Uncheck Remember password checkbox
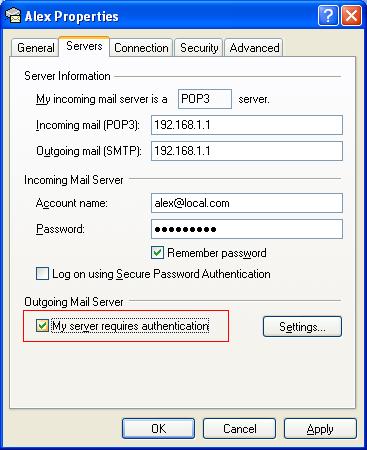 [157, 253]
